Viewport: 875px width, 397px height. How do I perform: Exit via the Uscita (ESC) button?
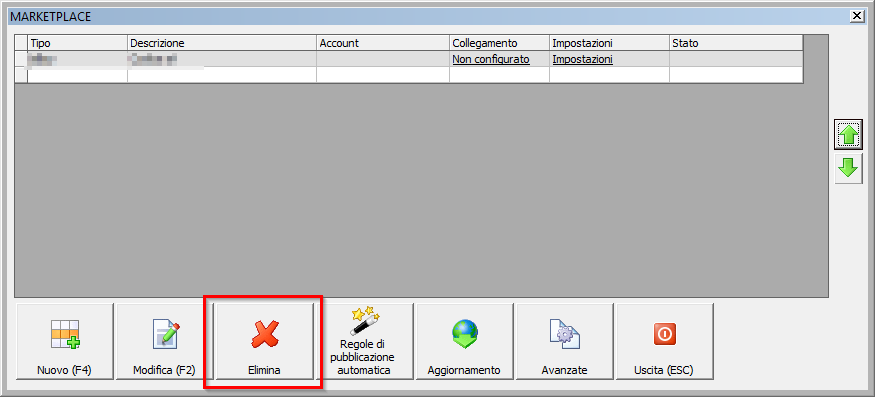click(664, 341)
